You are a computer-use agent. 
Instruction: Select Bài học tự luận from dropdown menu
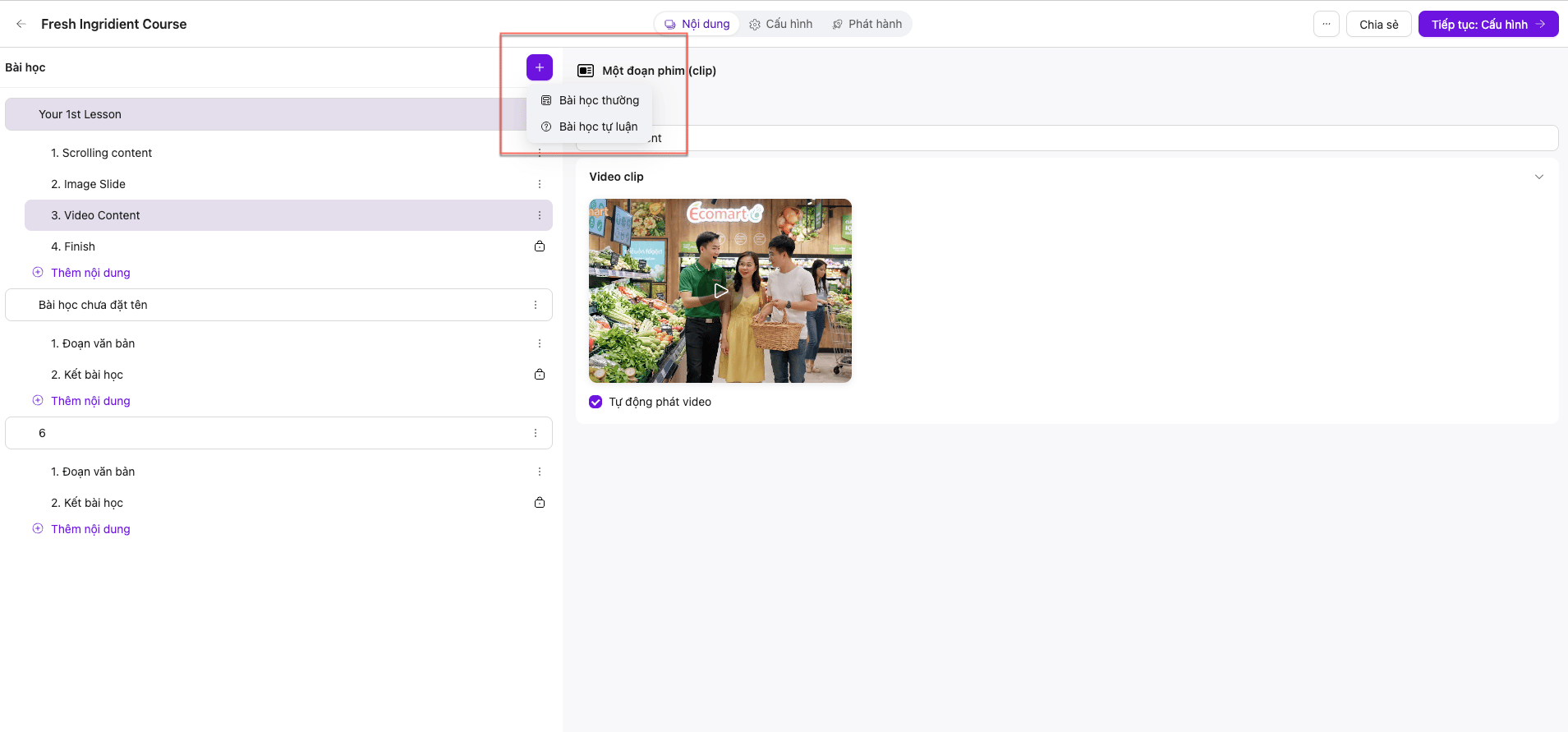coord(590,127)
